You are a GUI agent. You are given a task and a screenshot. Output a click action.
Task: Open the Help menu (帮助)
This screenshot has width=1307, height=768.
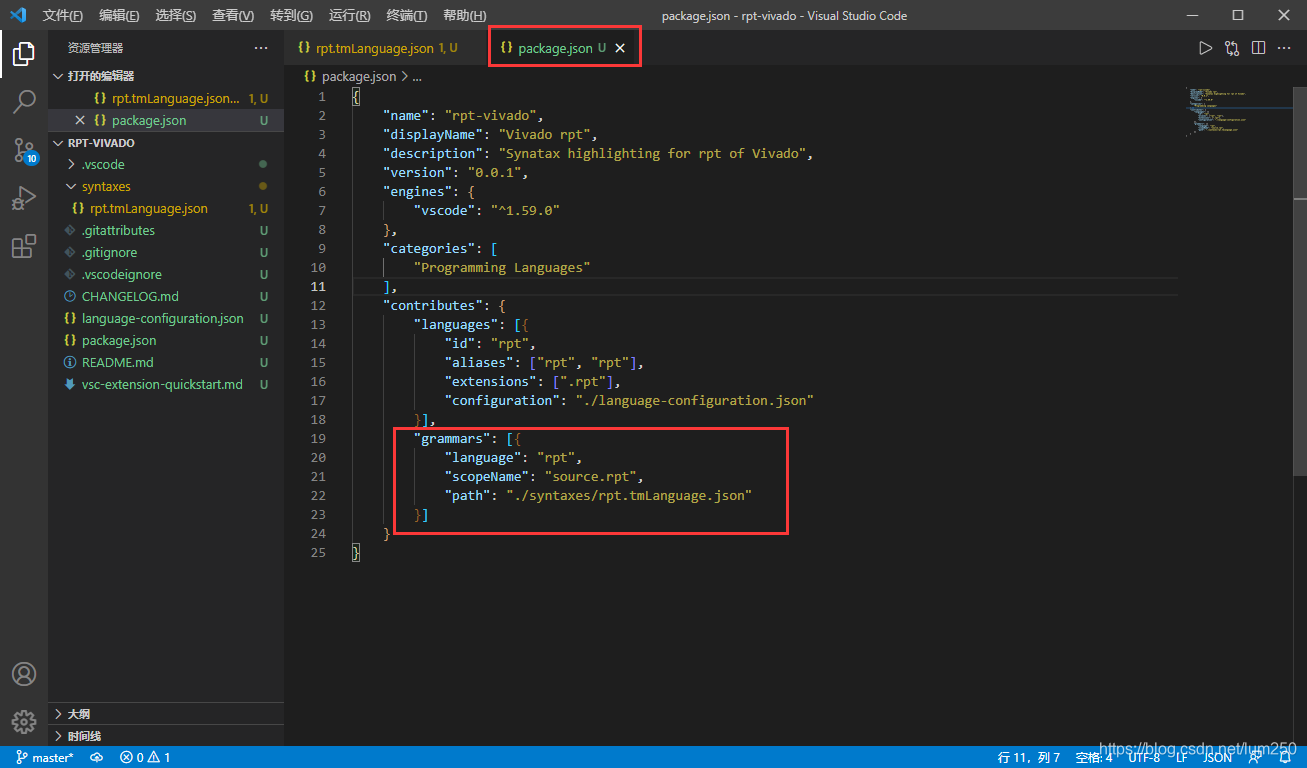464,16
